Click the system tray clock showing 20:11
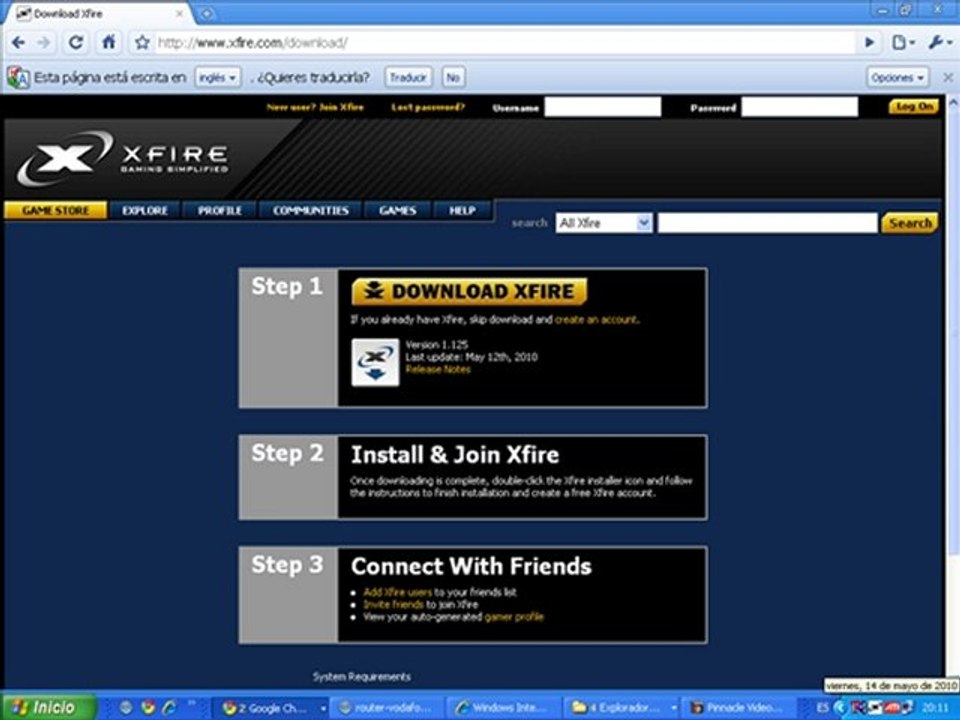960x720 pixels. pos(936,708)
